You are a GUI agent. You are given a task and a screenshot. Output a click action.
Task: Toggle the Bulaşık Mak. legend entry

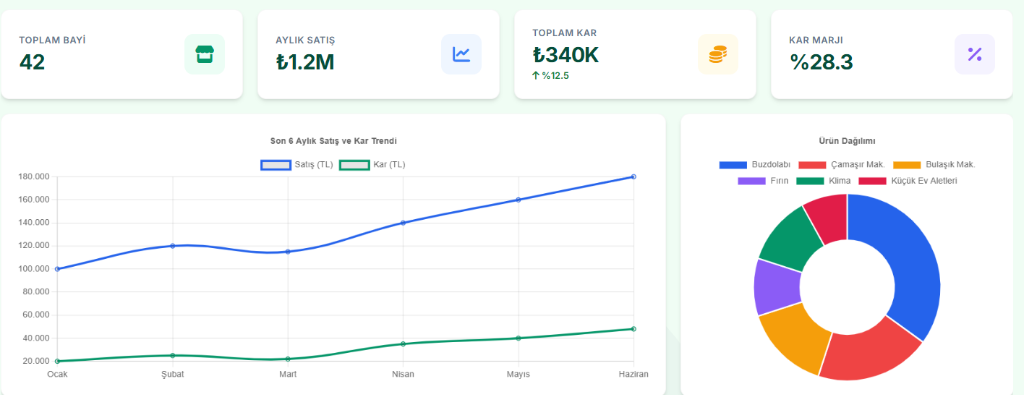coord(934,165)
